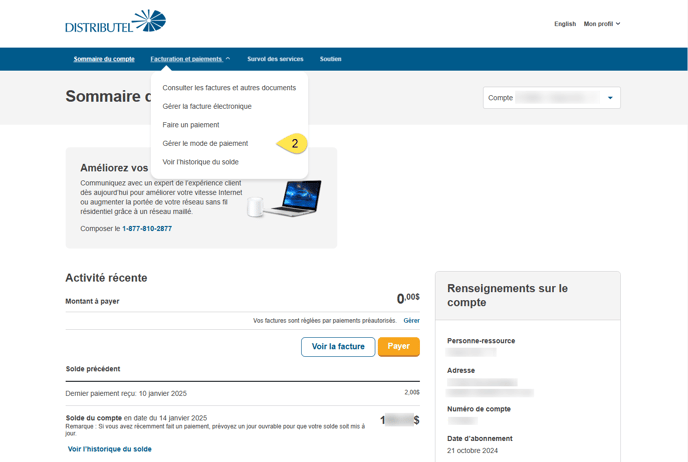
Task: Click the Solde précédent label
Action: (93, 369)
